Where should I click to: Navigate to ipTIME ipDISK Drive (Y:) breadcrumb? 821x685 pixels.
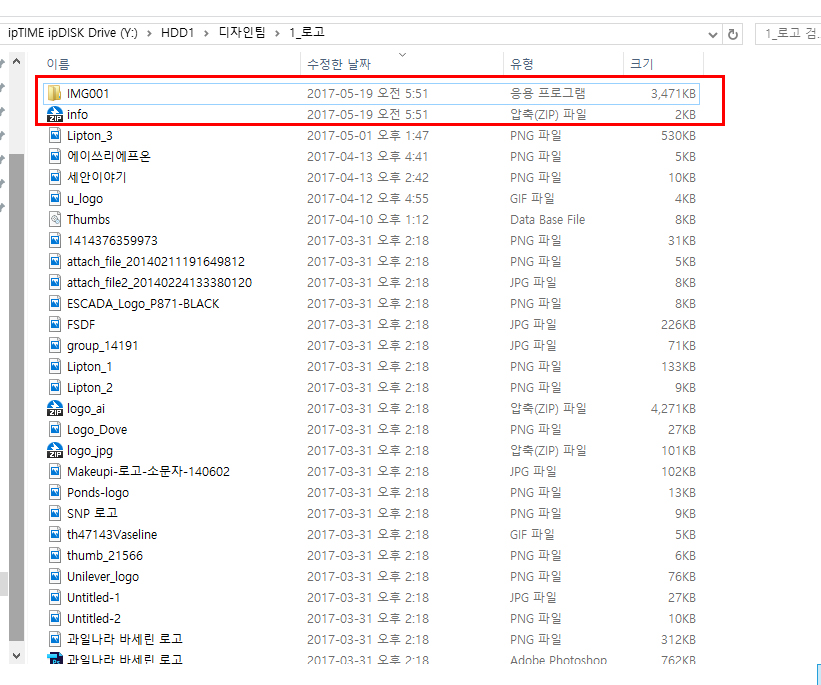73,33
